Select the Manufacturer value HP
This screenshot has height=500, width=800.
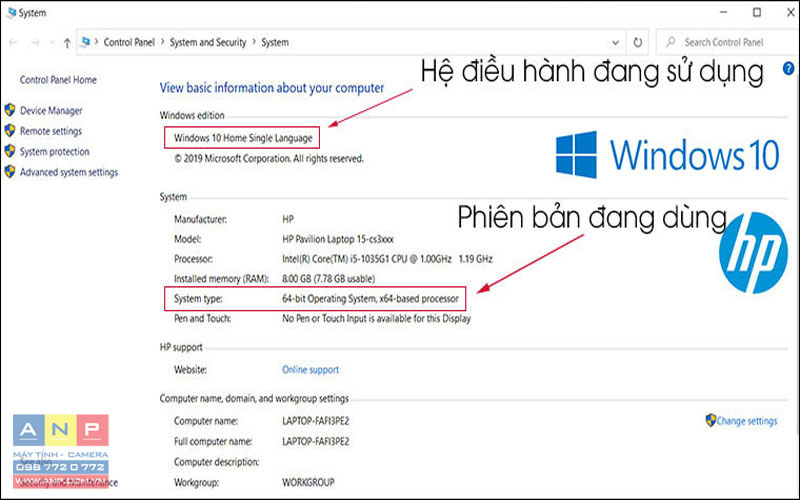(288, 219)
